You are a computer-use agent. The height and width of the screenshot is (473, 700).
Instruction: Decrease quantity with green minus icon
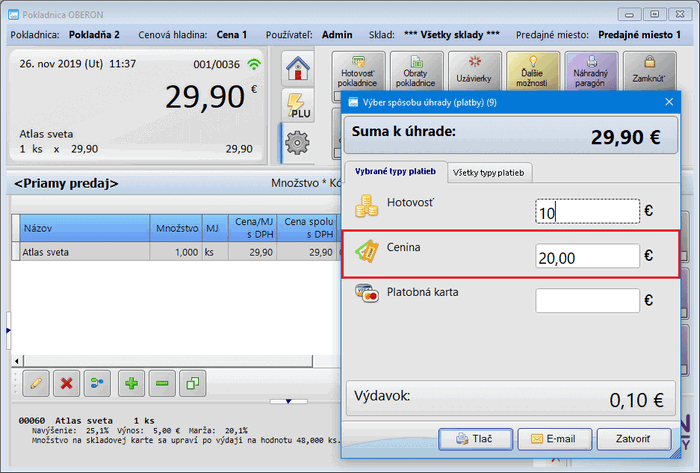(163, 382)
